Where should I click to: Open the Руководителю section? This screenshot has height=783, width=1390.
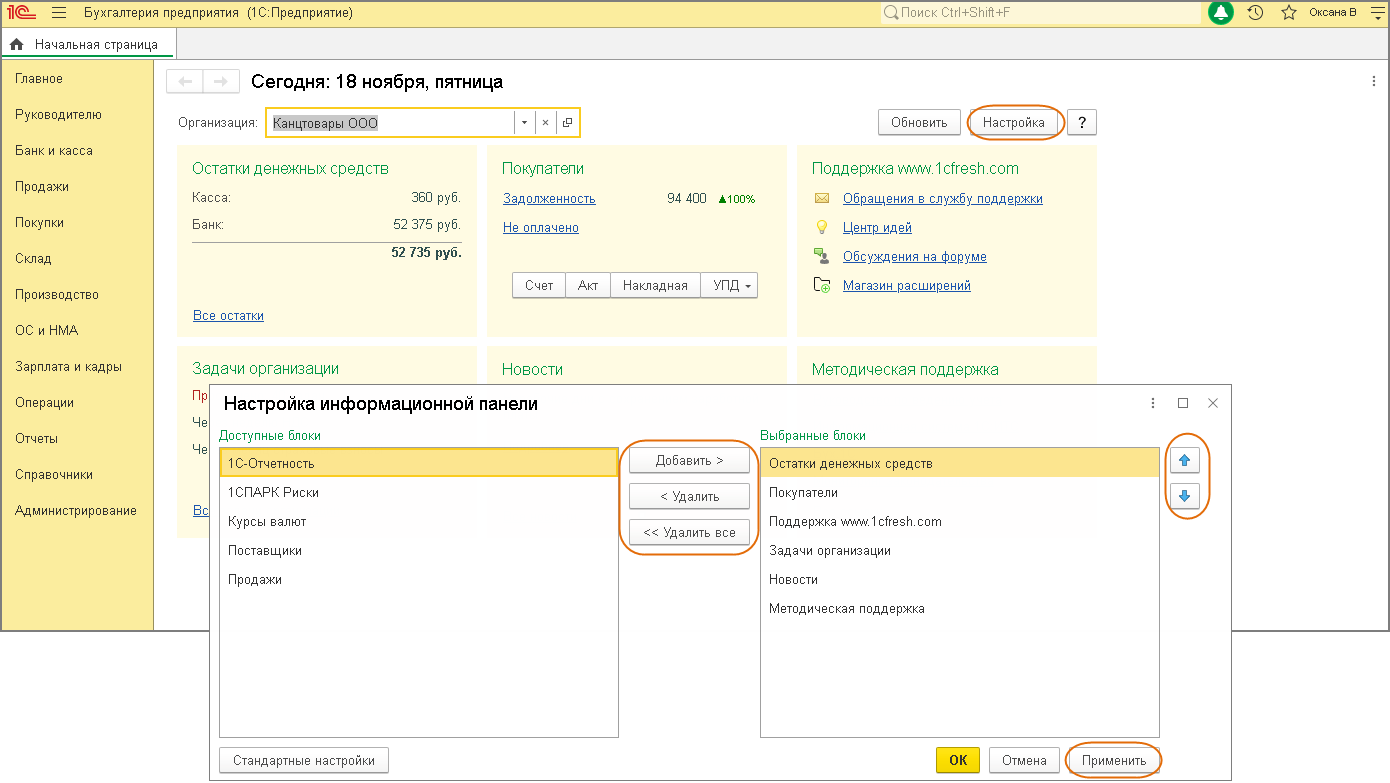click(x=58, y=114)
